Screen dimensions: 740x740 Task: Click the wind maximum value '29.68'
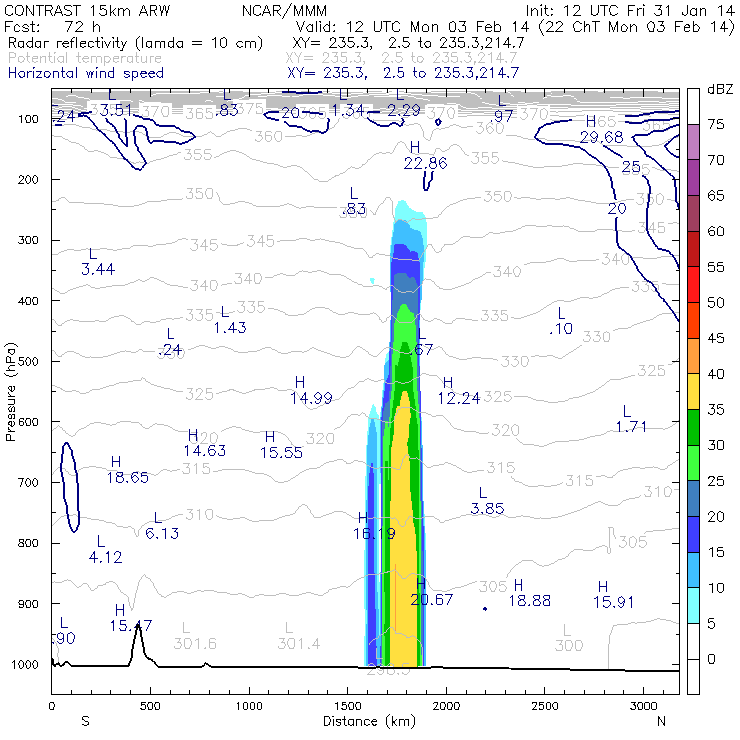[x=601, y=137]
